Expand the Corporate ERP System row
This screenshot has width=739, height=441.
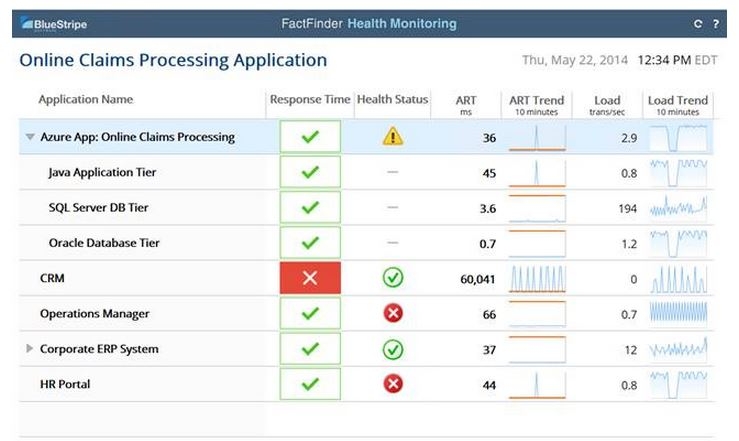[x=29, y=348]
